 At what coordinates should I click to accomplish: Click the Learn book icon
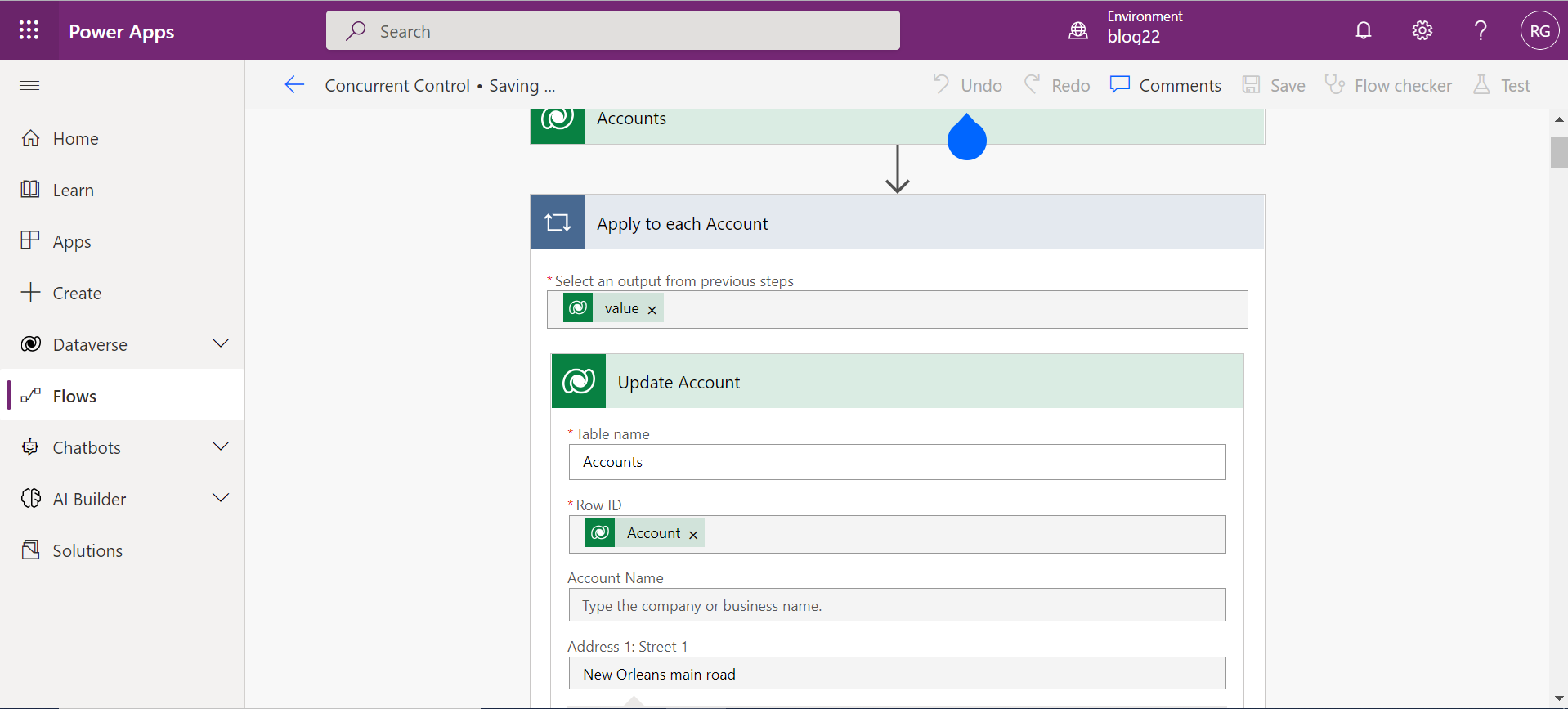30,189
